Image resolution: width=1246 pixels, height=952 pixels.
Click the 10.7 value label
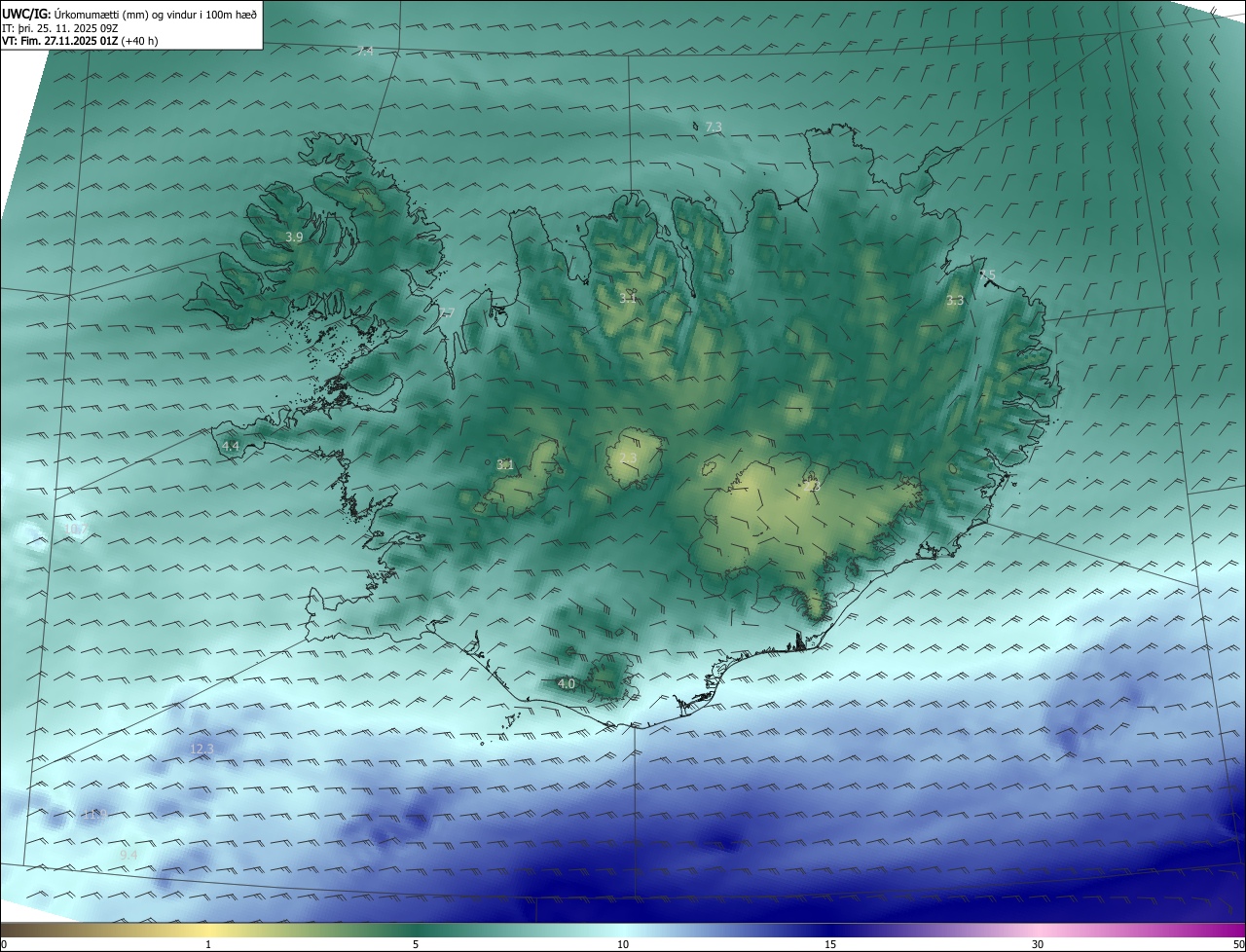tap(75, 531)
